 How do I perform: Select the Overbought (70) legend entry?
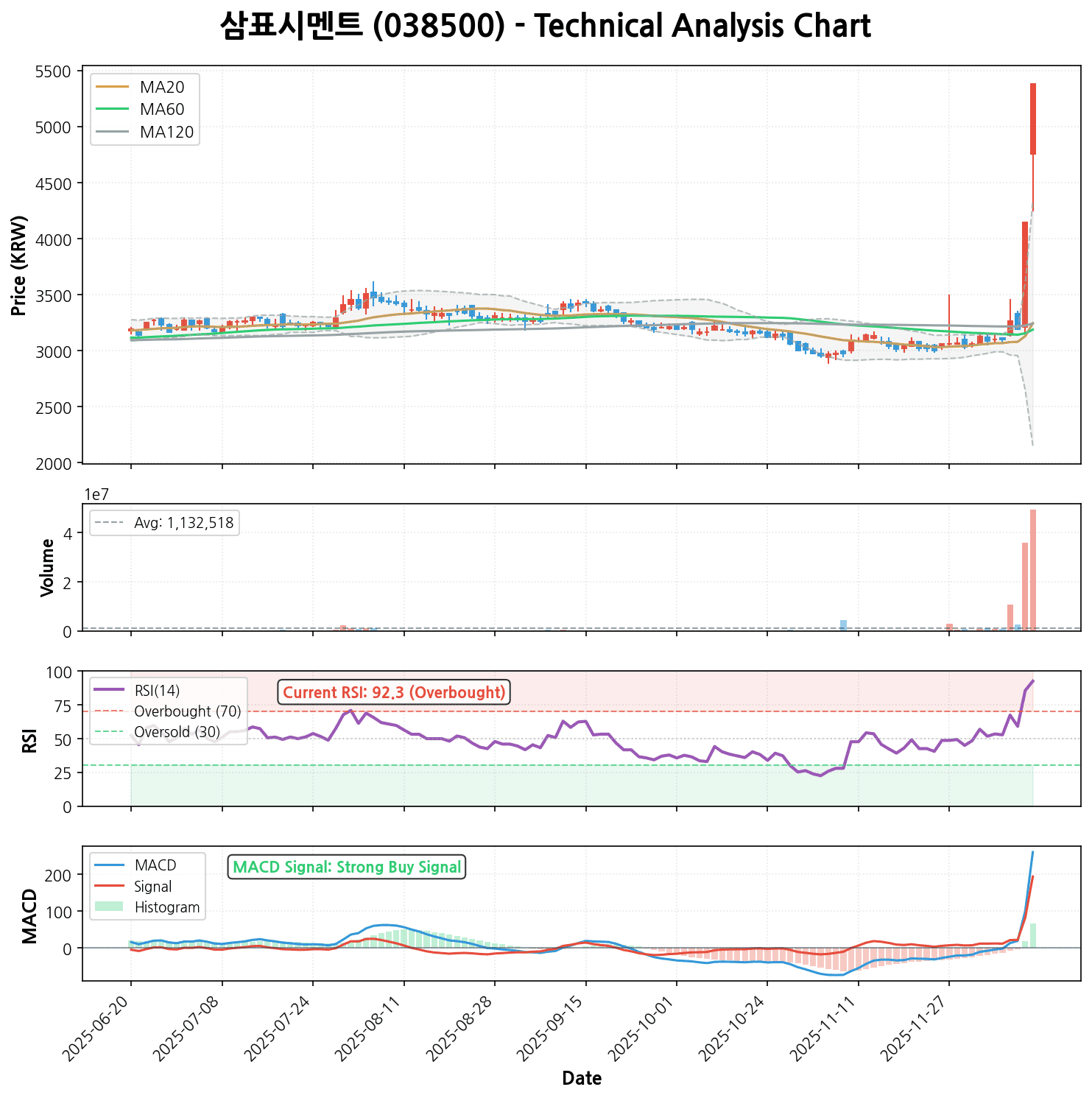pyautogui.click(x=187, y=711)
